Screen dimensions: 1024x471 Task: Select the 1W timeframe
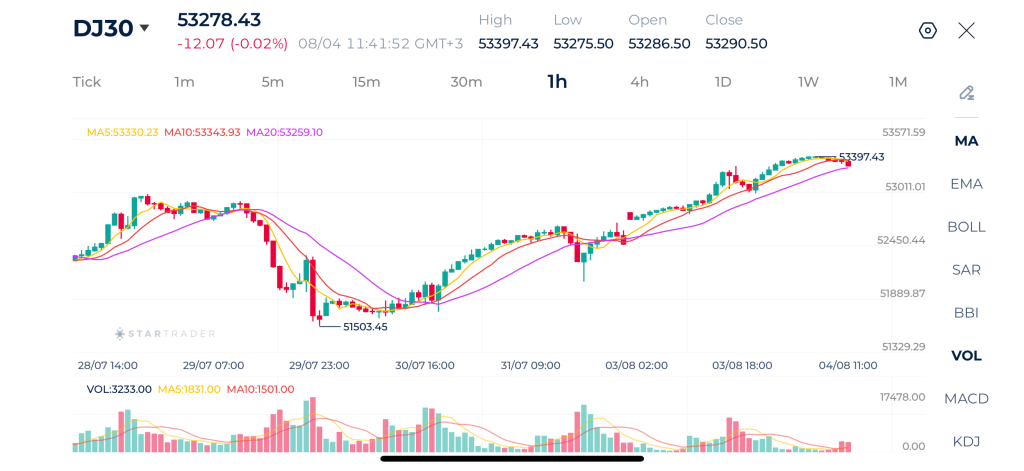808,82
